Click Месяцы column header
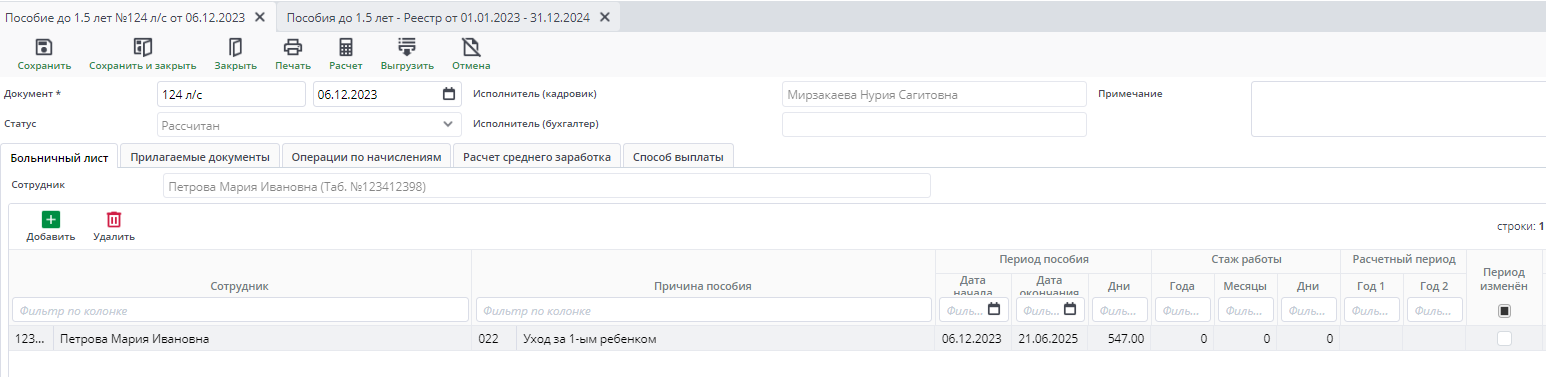 1245,286
